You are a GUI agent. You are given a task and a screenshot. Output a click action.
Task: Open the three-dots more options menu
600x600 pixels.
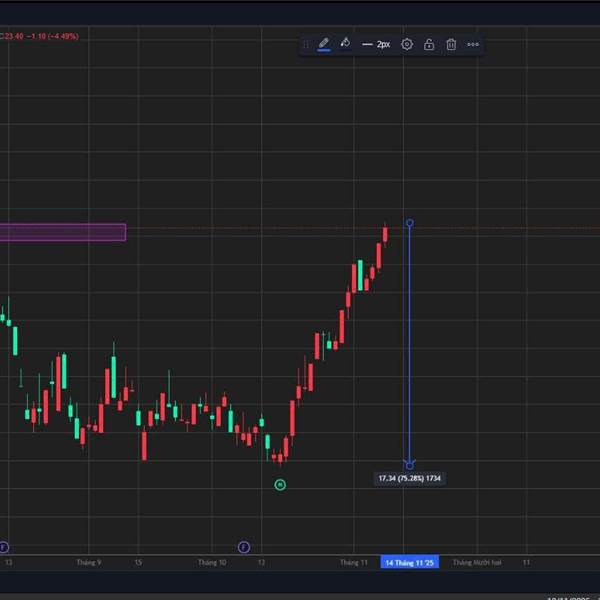(x=473, y=44)
